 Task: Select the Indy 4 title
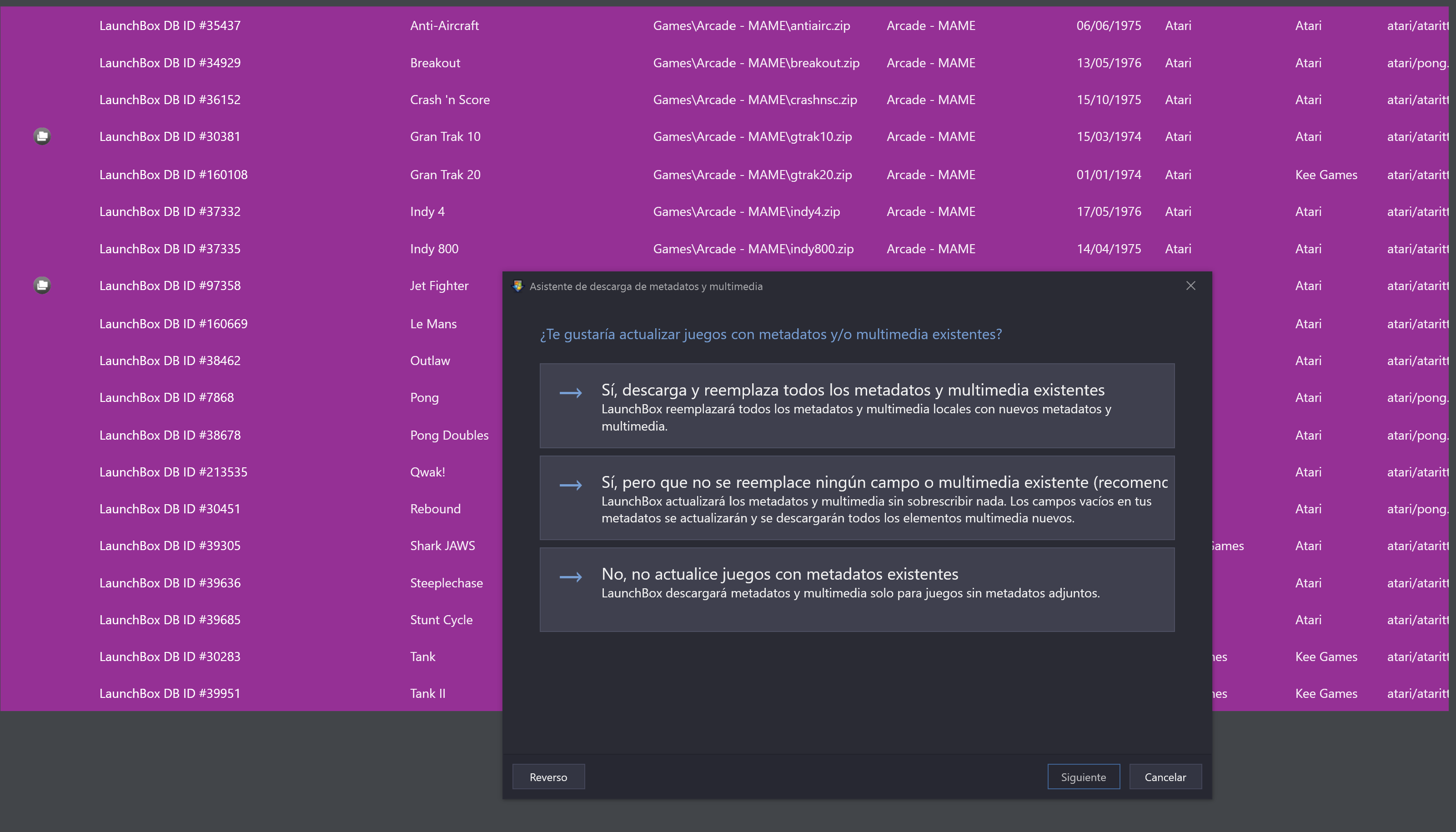427,211
